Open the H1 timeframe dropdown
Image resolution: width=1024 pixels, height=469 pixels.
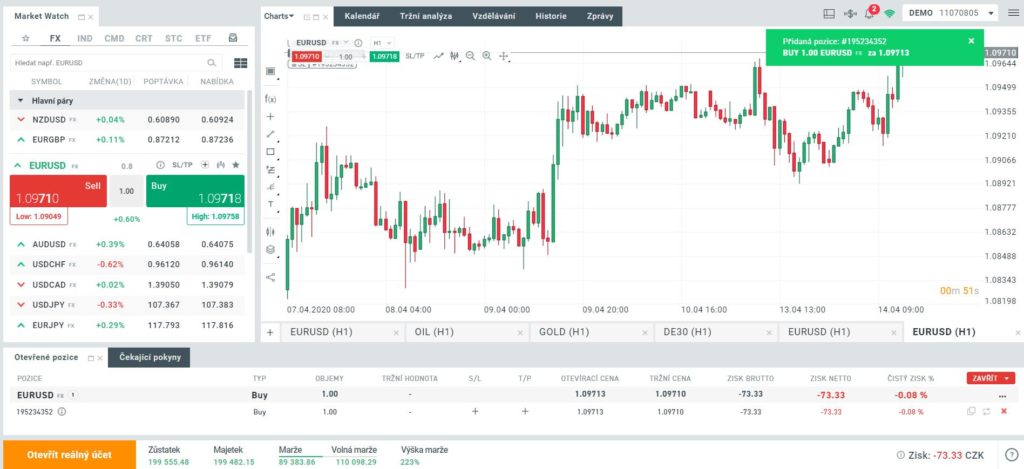pos(382,42)
